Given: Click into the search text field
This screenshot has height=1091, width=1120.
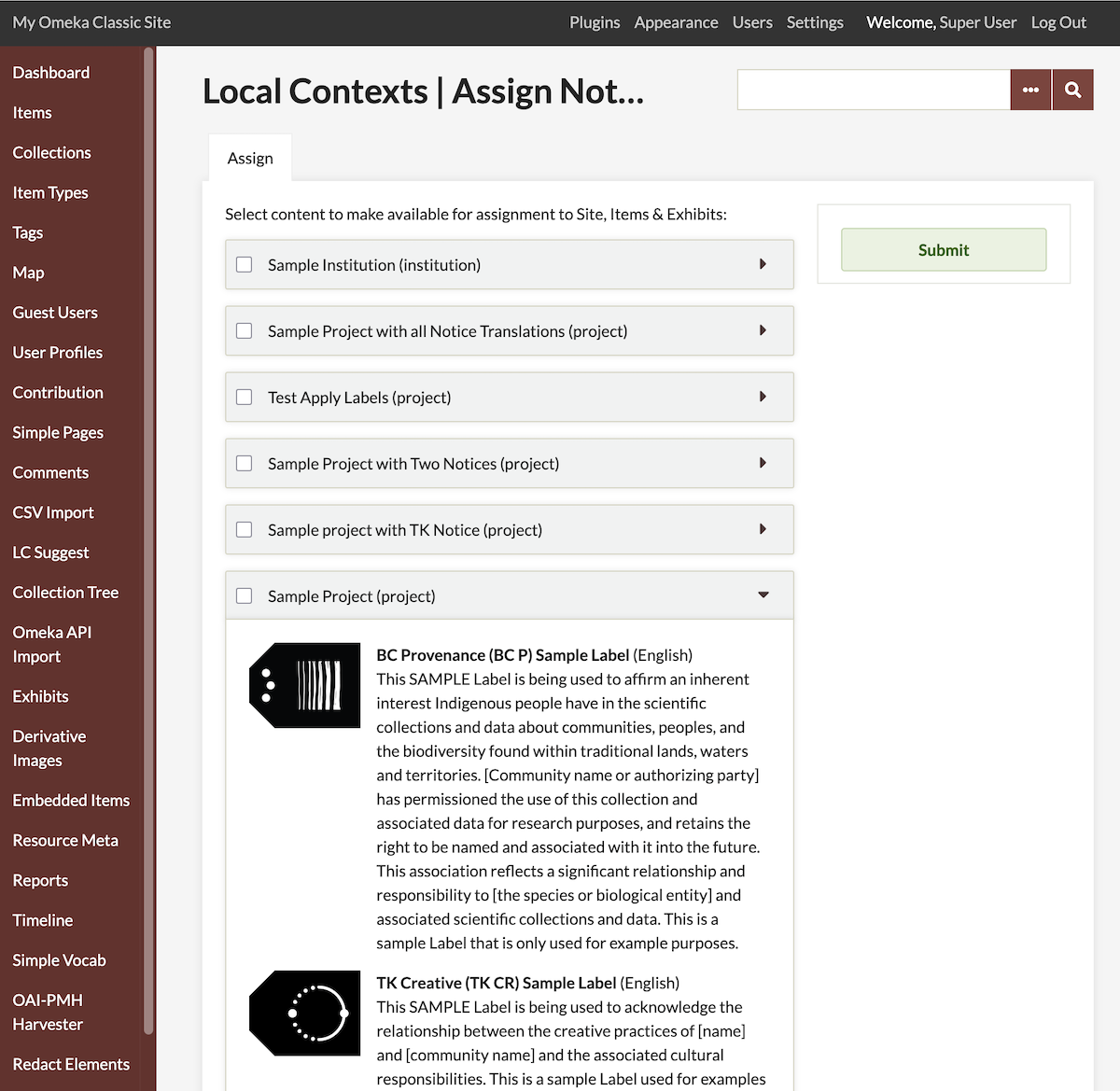Looking at the screenshot, I should (x=874, y=91).
